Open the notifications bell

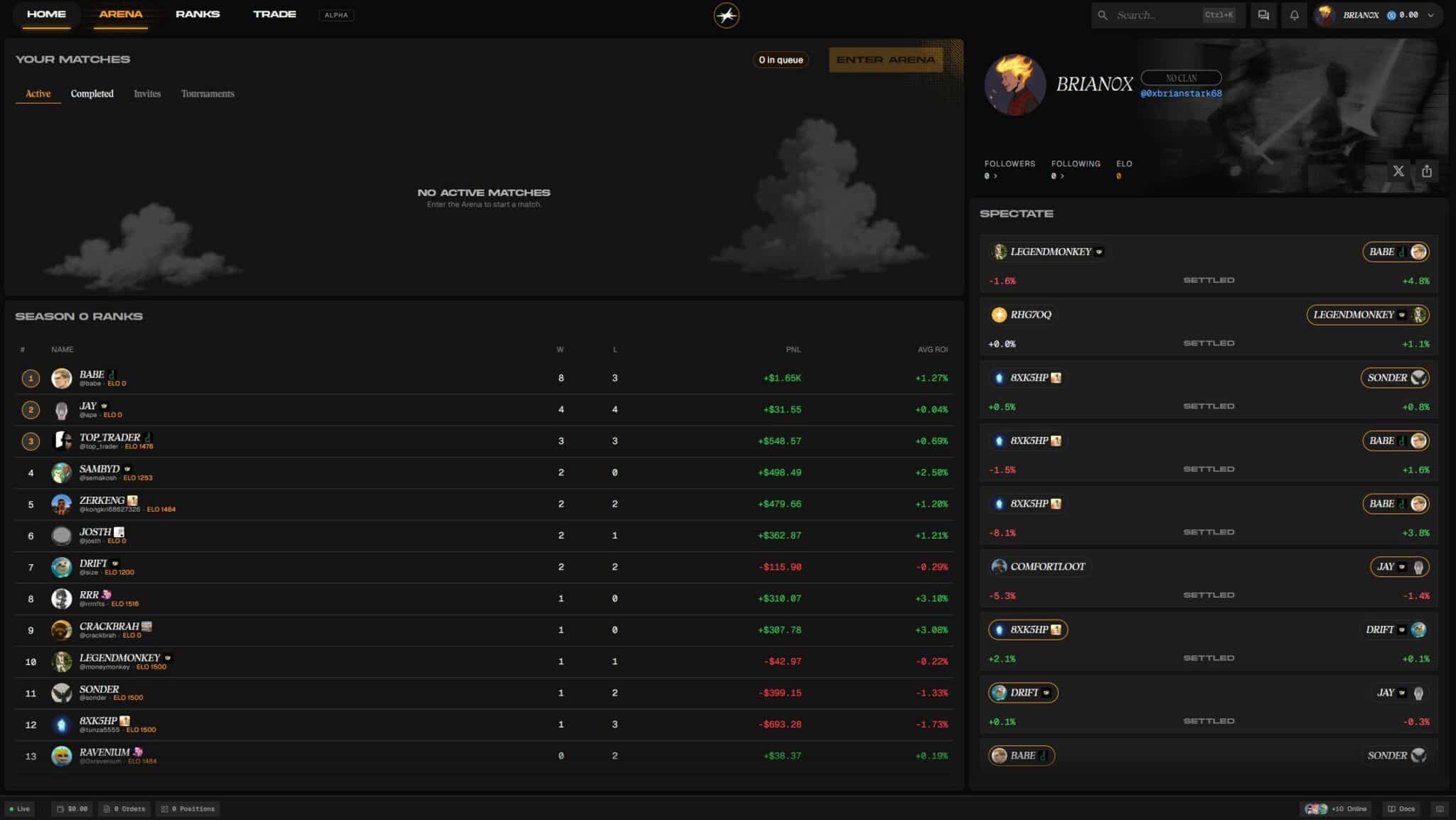[1294, 15]
